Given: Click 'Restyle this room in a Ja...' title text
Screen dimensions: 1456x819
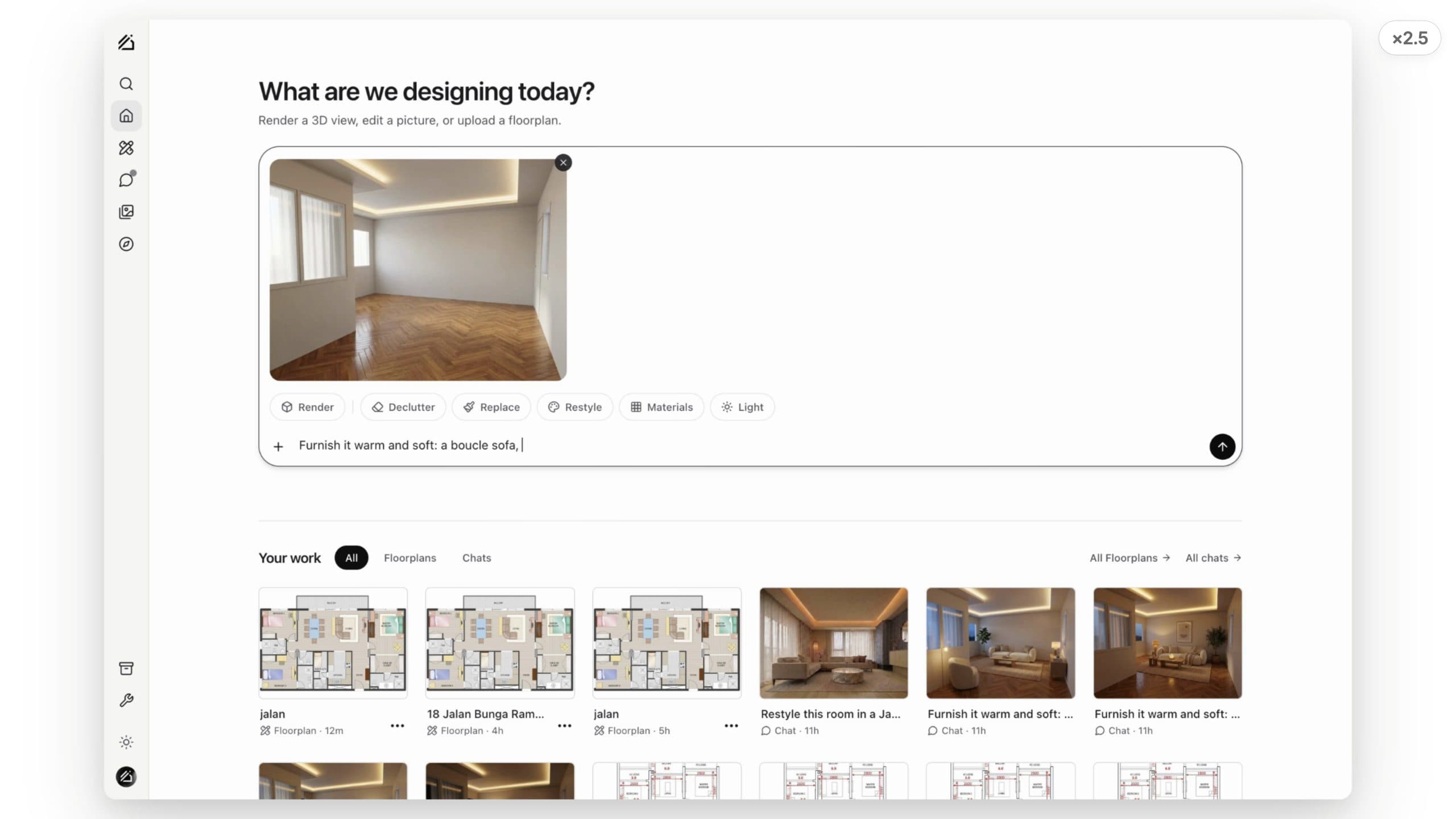Looking at the screenshot, I should (x=830, y=714).
